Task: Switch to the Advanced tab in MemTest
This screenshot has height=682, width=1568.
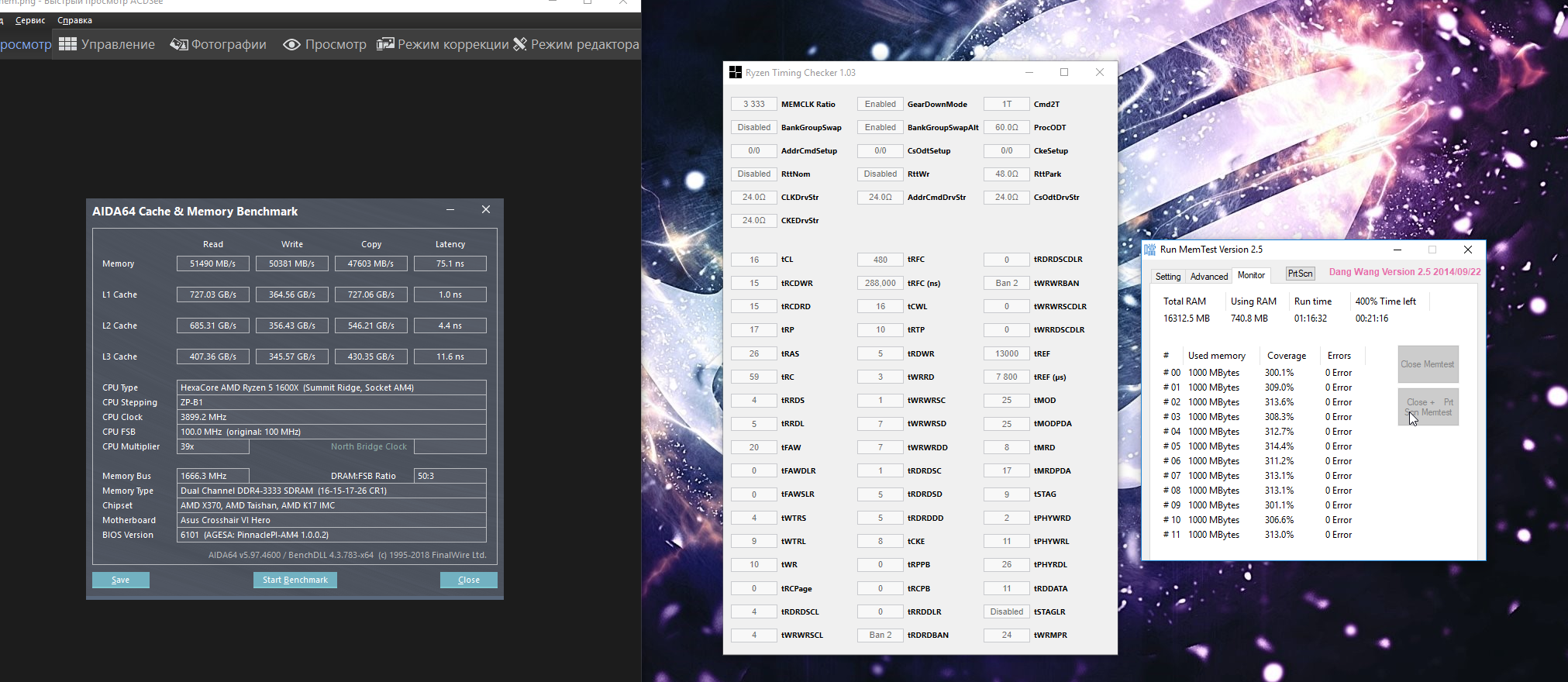Action: pos(1209,277)
